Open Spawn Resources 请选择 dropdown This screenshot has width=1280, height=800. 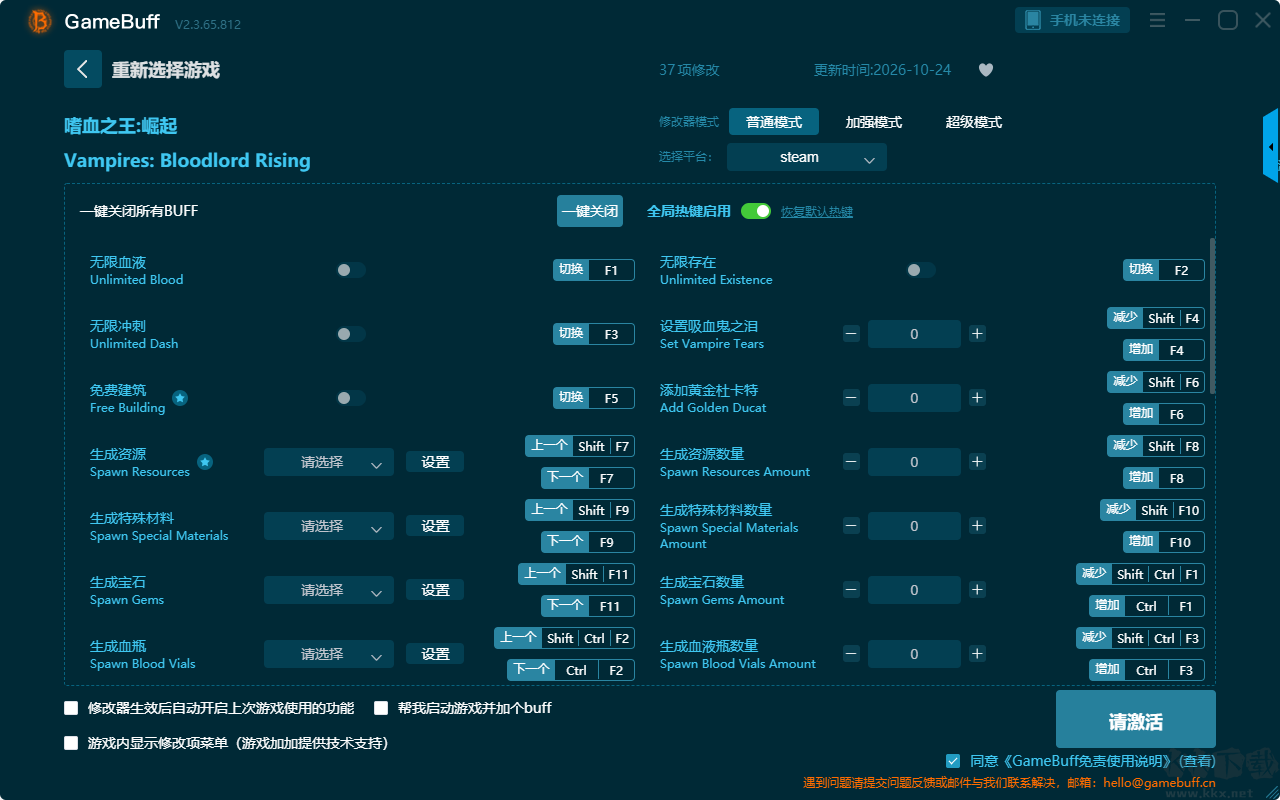pos(329,462)
